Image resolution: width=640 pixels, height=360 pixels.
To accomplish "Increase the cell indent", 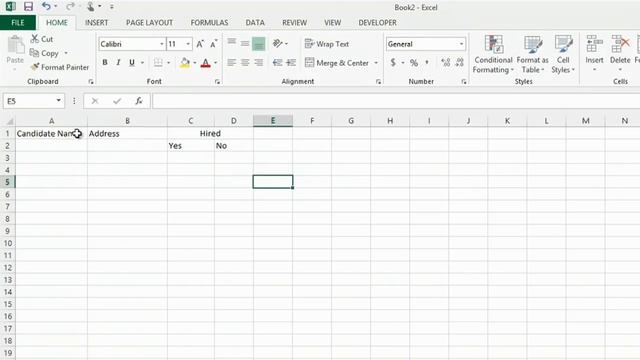I will click(291, 62).
